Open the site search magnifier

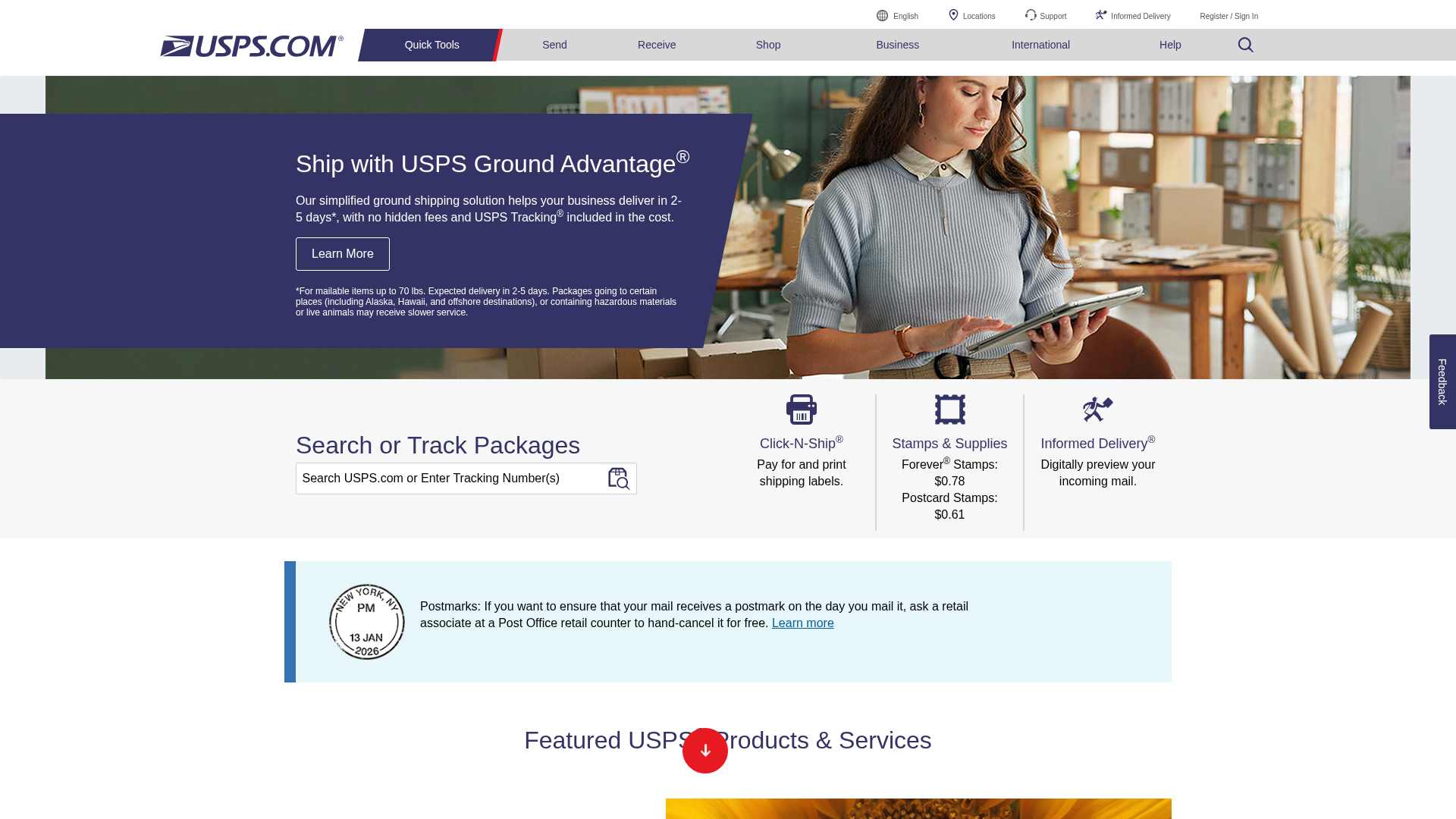tap(1245, 45)
